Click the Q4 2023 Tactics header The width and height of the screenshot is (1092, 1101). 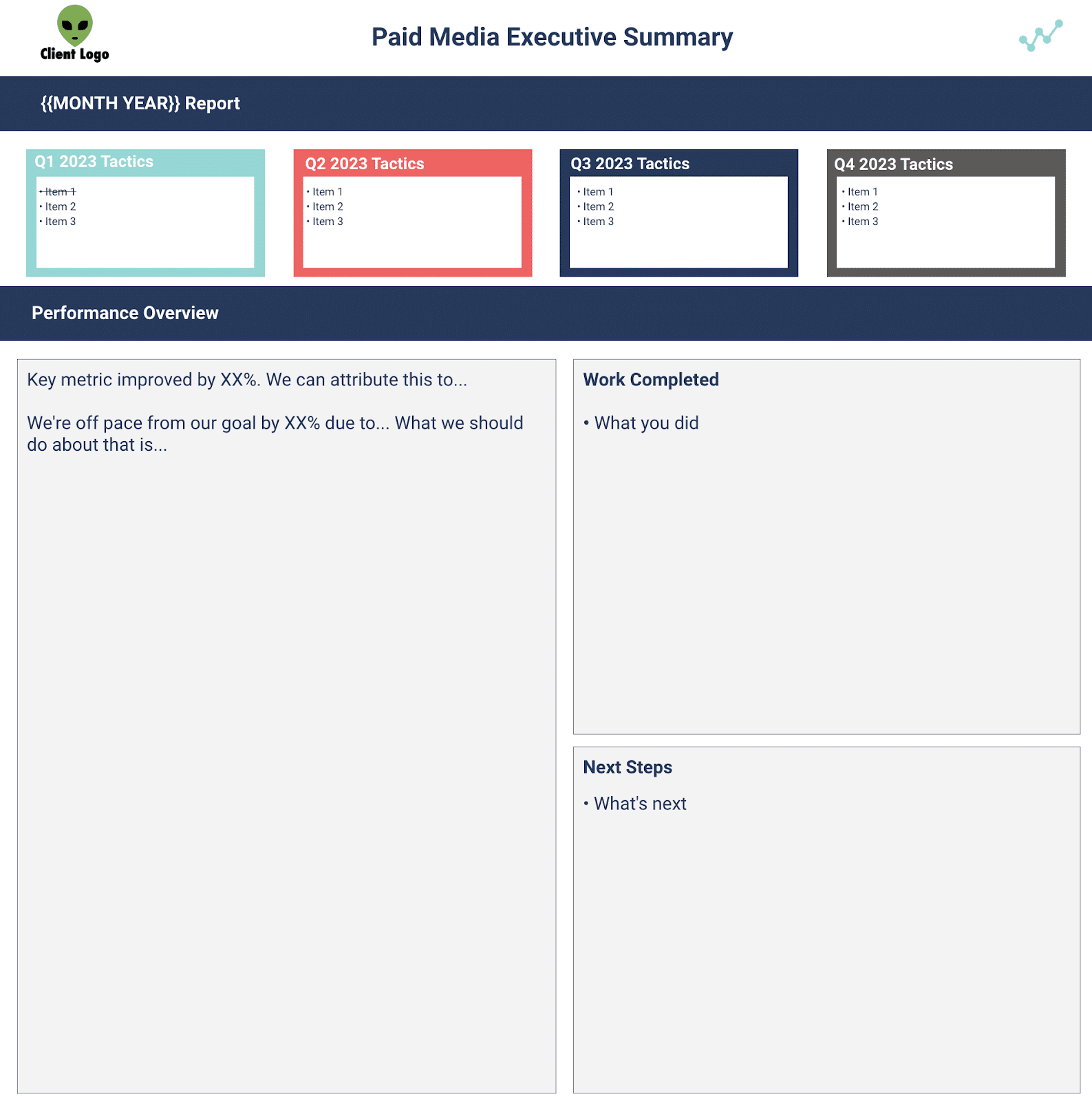893,164
